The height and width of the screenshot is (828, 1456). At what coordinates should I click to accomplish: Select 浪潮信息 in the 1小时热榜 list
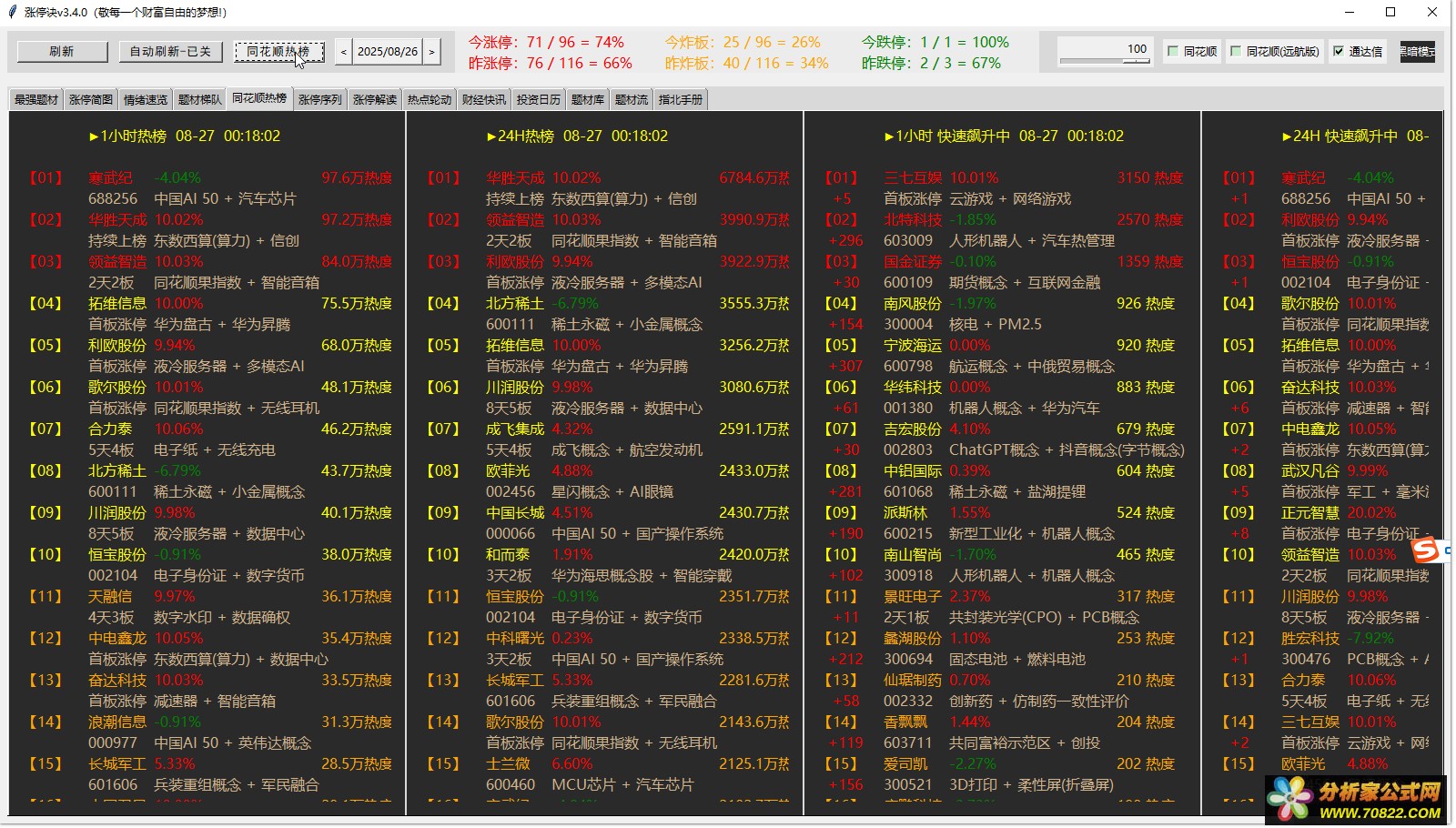(117, 722)
